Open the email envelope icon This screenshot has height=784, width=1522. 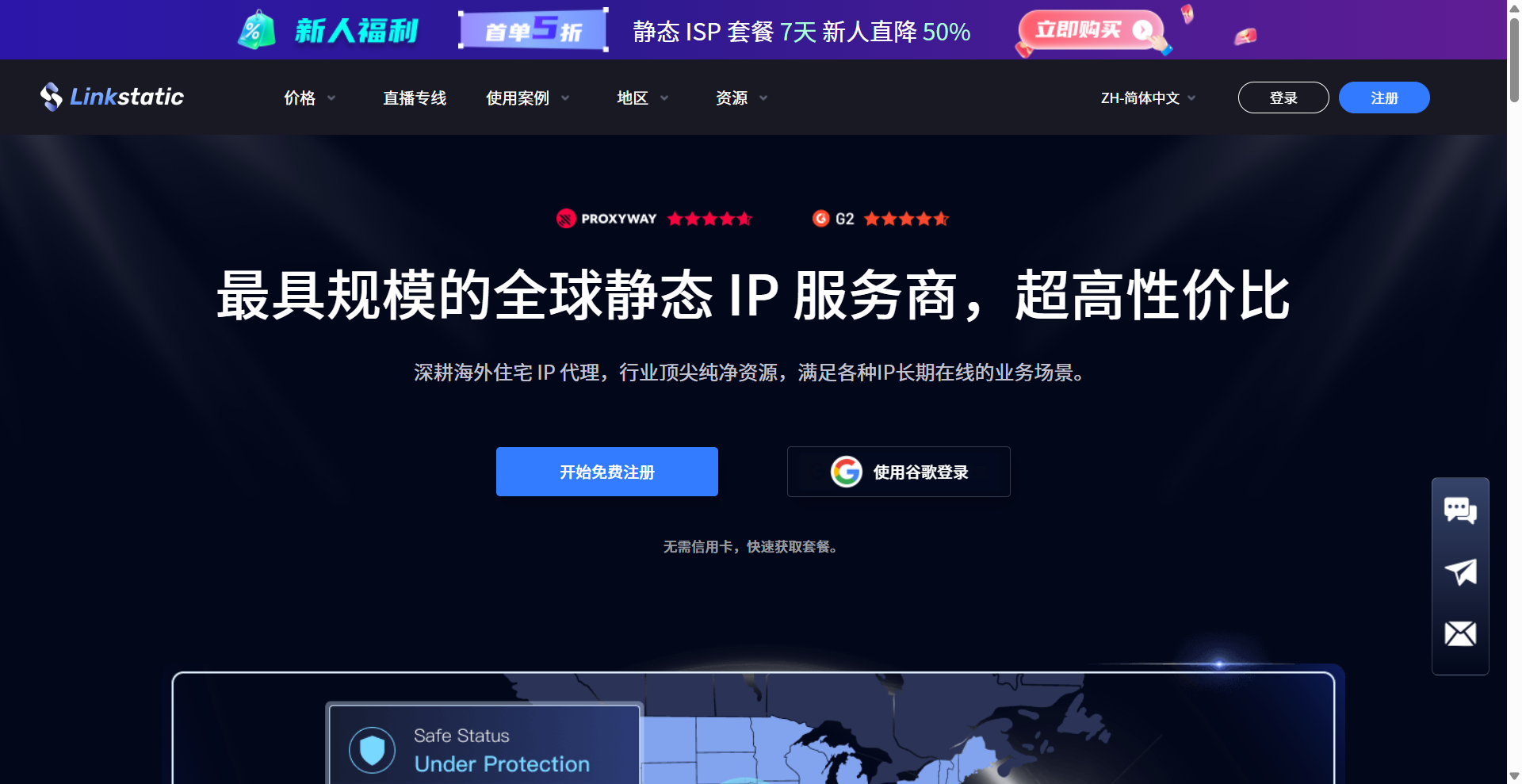click(x=1460, y=633)
